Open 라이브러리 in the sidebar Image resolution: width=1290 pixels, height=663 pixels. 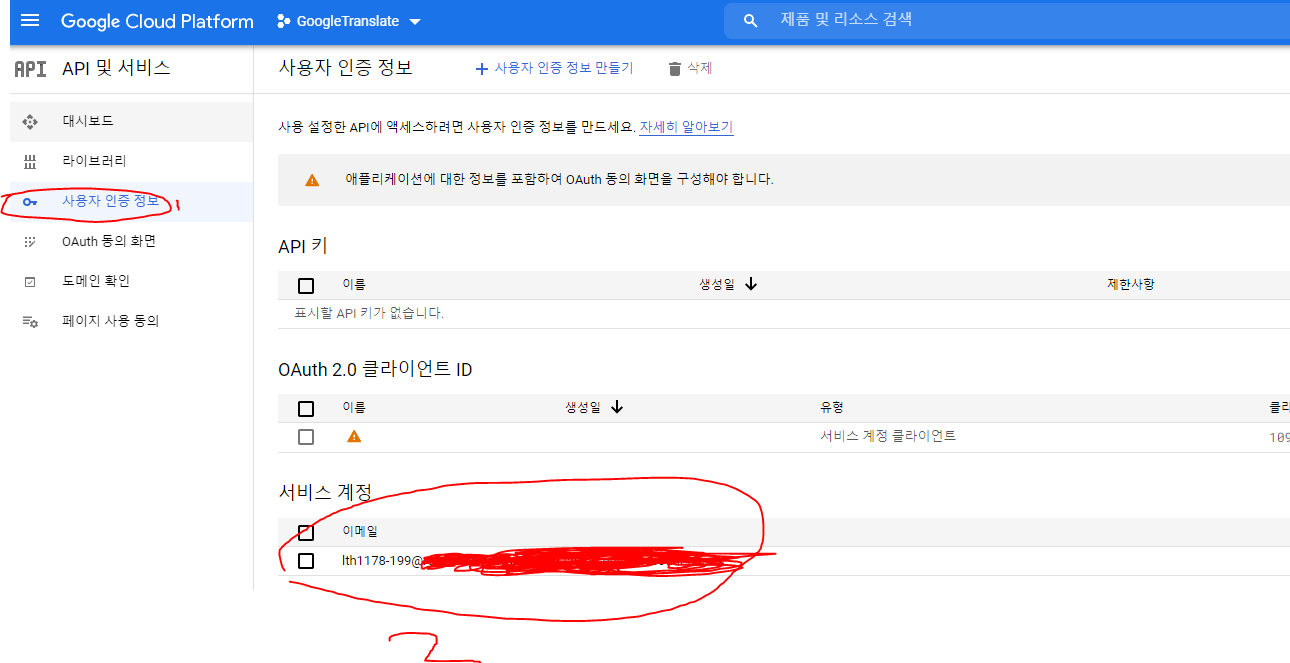tap(131, 161)
